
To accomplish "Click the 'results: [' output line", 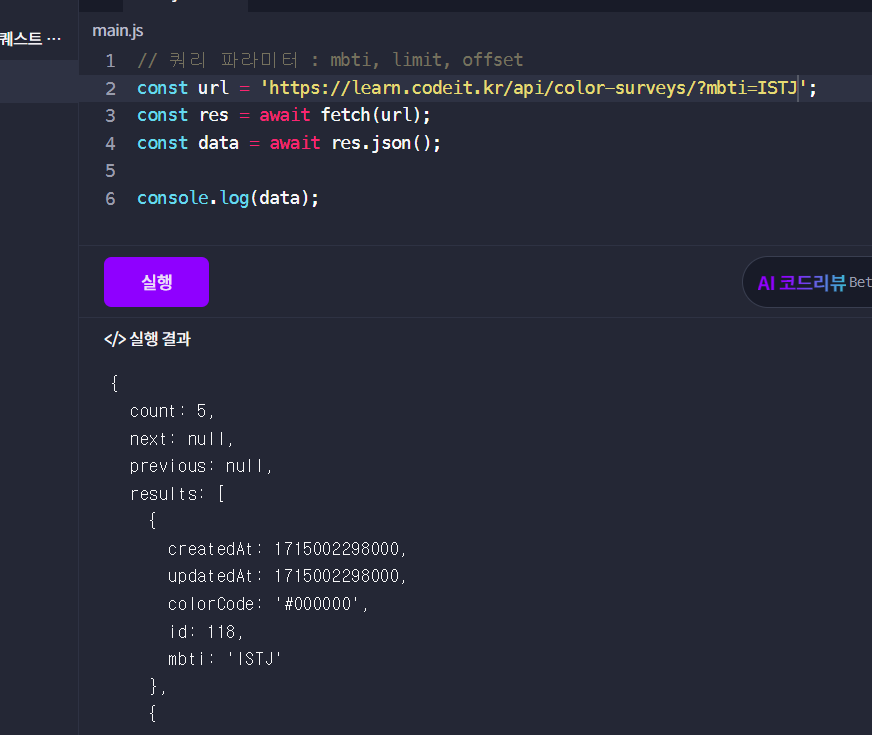I will 177,494.
